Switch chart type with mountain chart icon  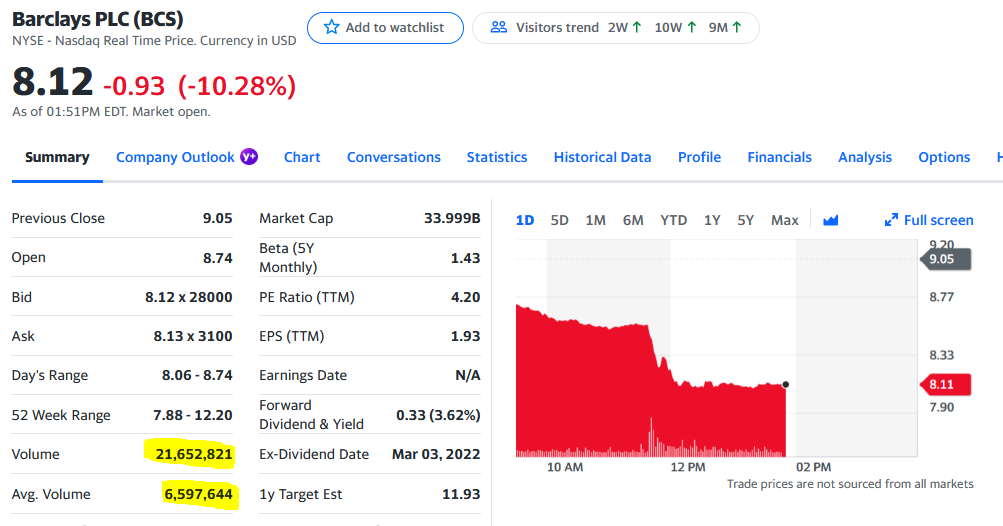830,220
